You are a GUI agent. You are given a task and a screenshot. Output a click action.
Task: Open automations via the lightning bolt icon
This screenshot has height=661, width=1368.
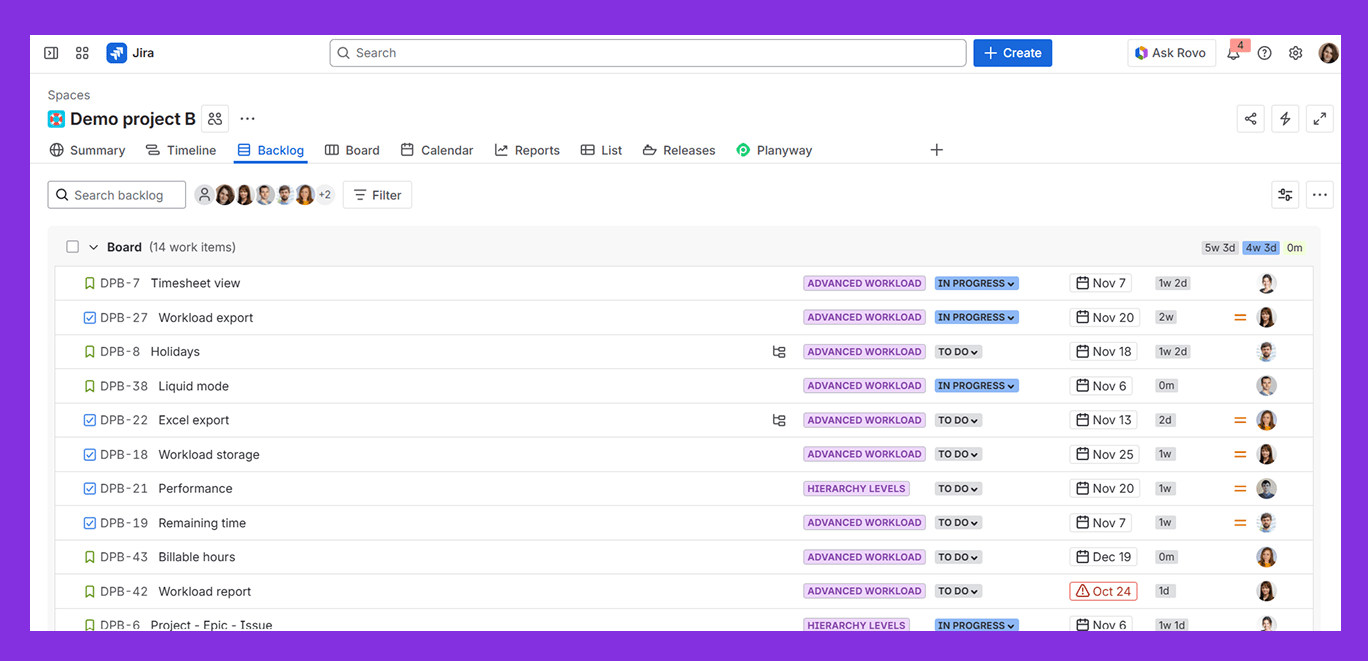point(1285,118)
